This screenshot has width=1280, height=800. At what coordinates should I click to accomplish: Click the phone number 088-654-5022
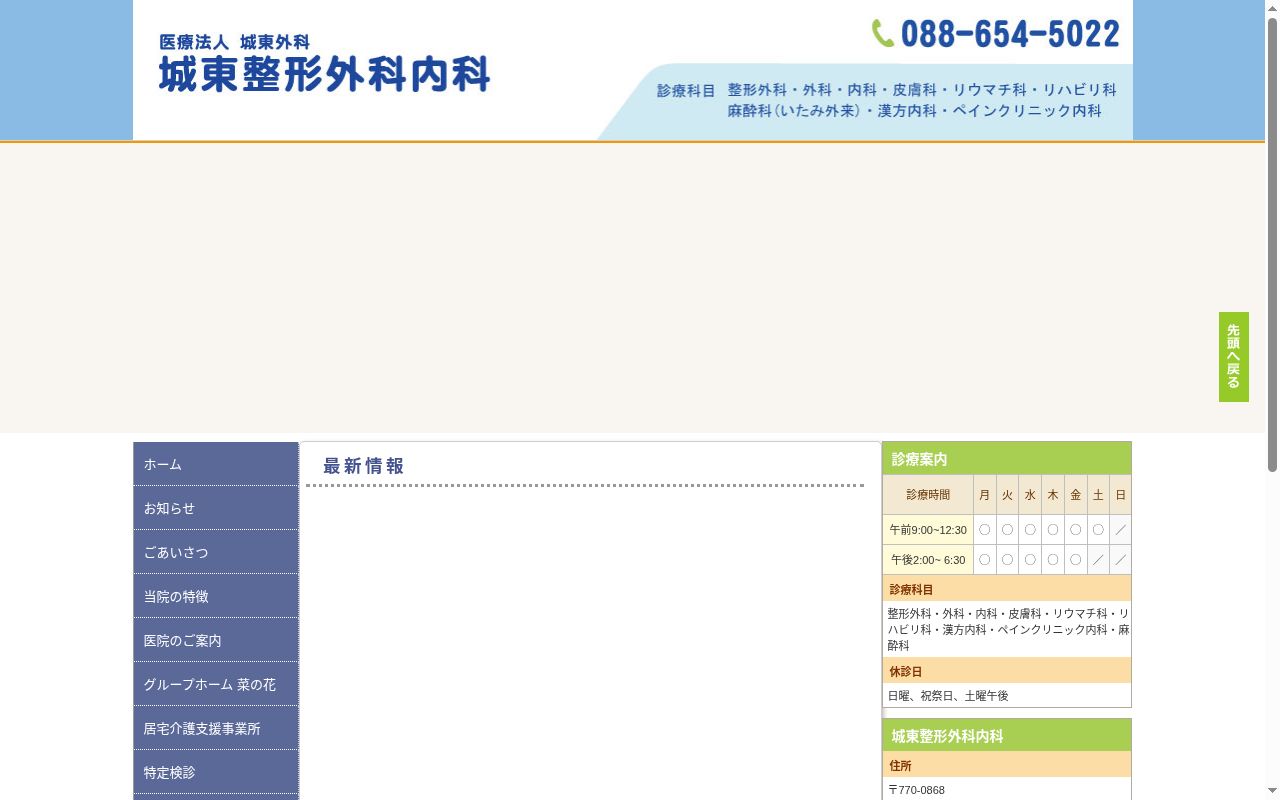[x=1010, y=34]
